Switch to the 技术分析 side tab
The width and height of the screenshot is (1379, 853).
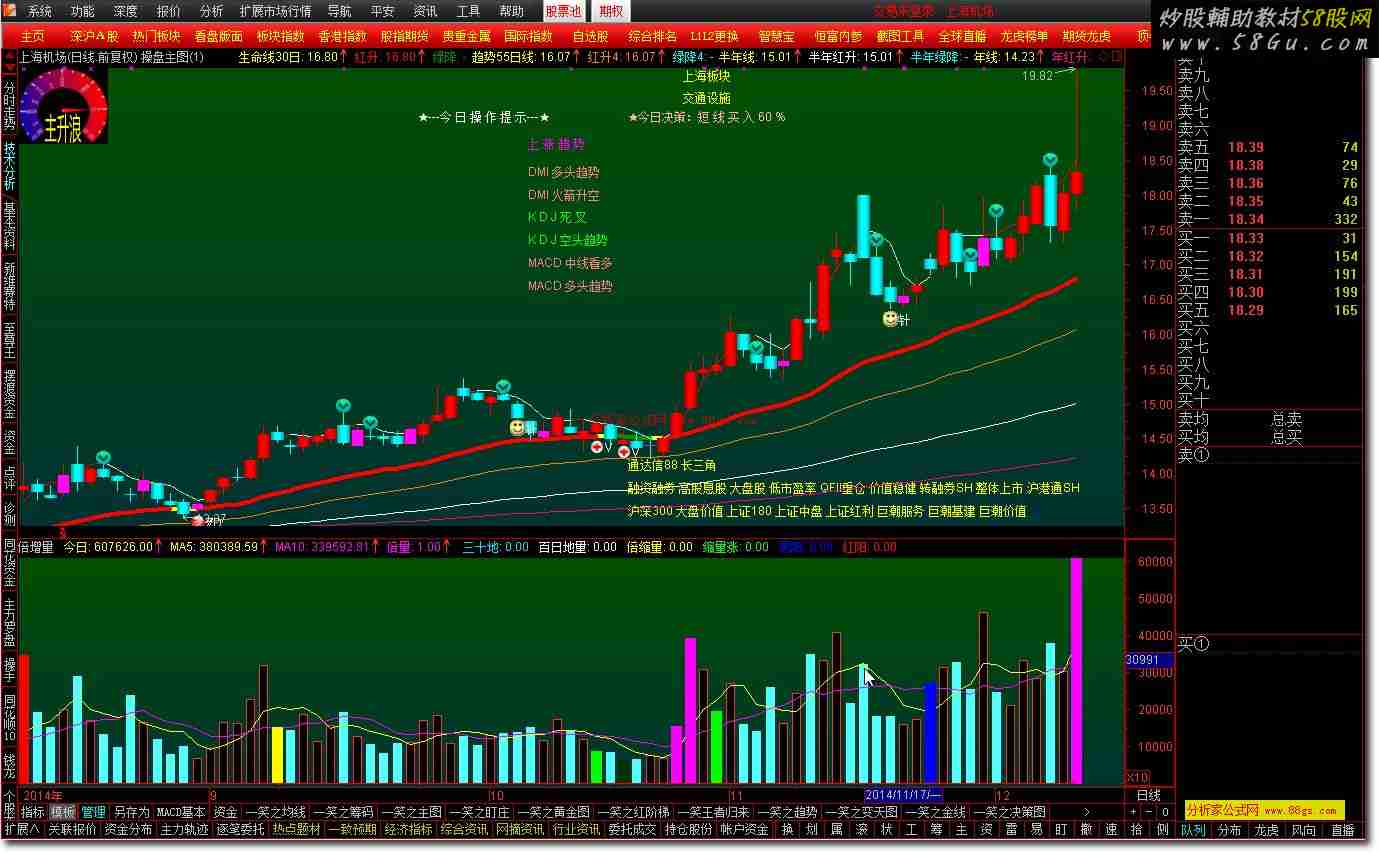point(9,165)
